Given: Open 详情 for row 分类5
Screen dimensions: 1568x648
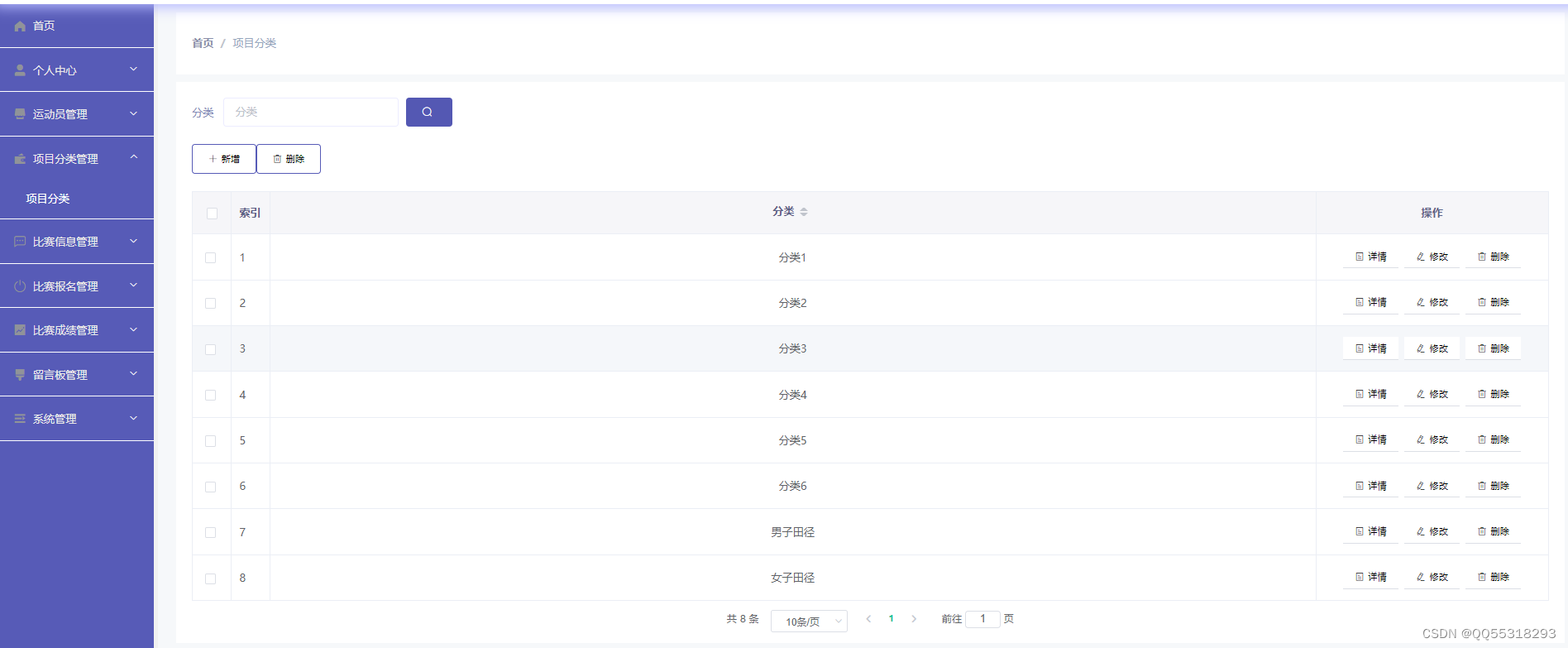Looking at the screenshot, I should coord(1370,439).
